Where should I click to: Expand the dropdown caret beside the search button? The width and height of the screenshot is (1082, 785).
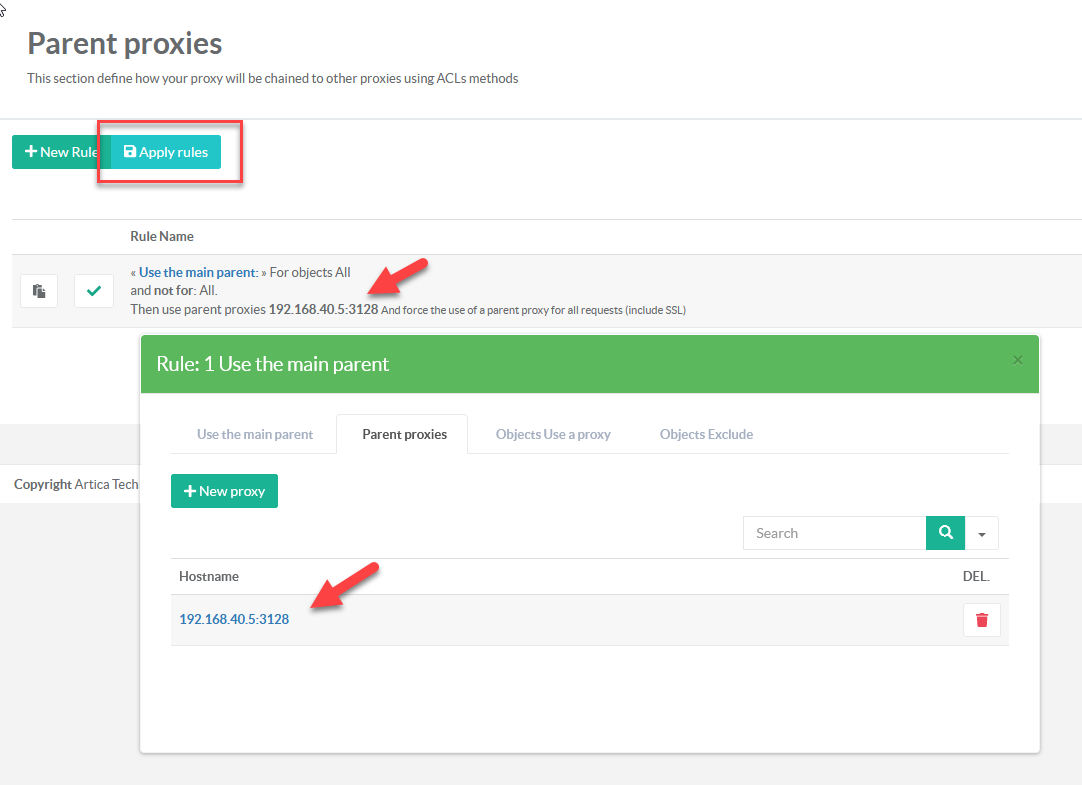982,534
